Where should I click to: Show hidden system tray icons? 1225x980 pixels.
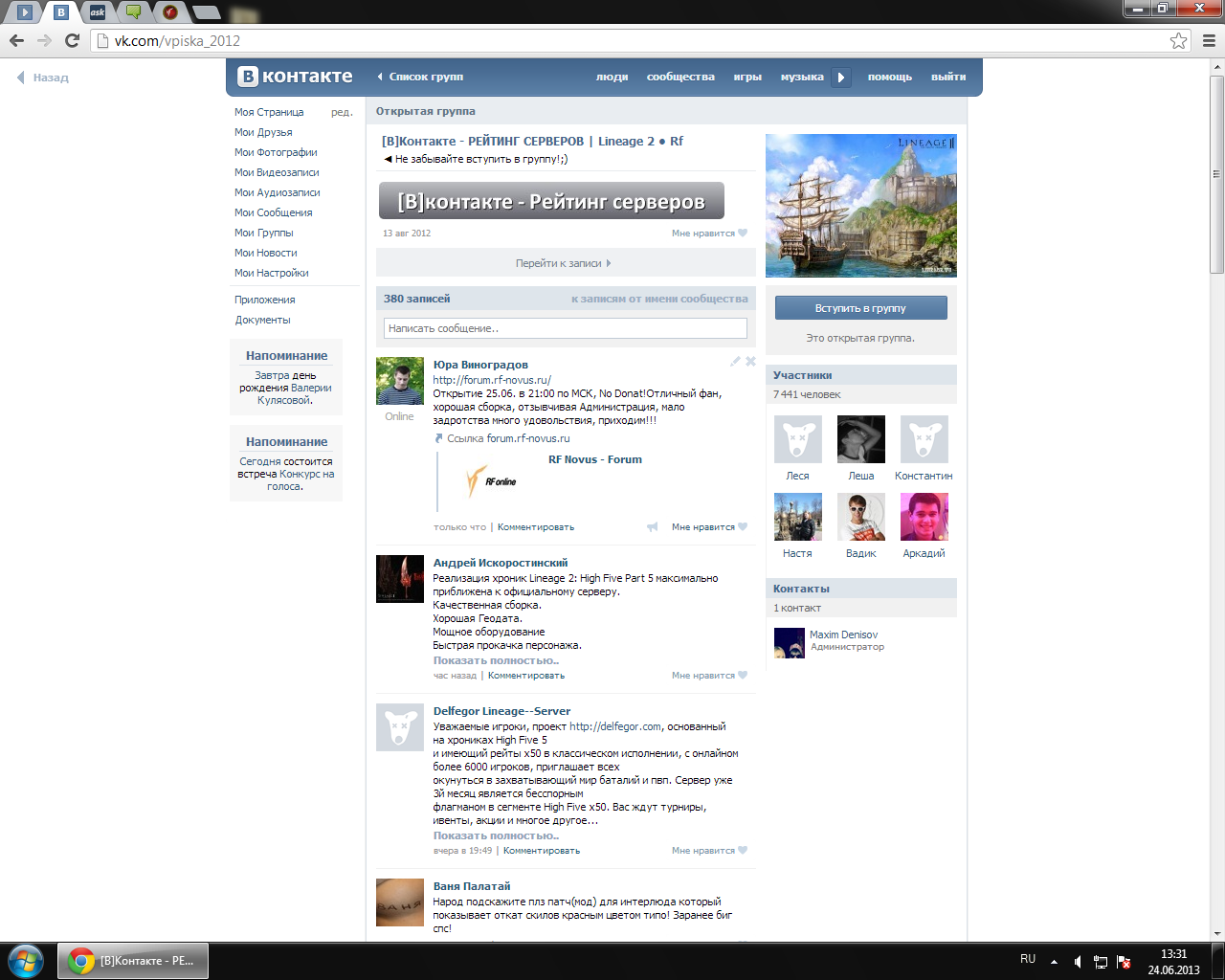coord(1054,962)
